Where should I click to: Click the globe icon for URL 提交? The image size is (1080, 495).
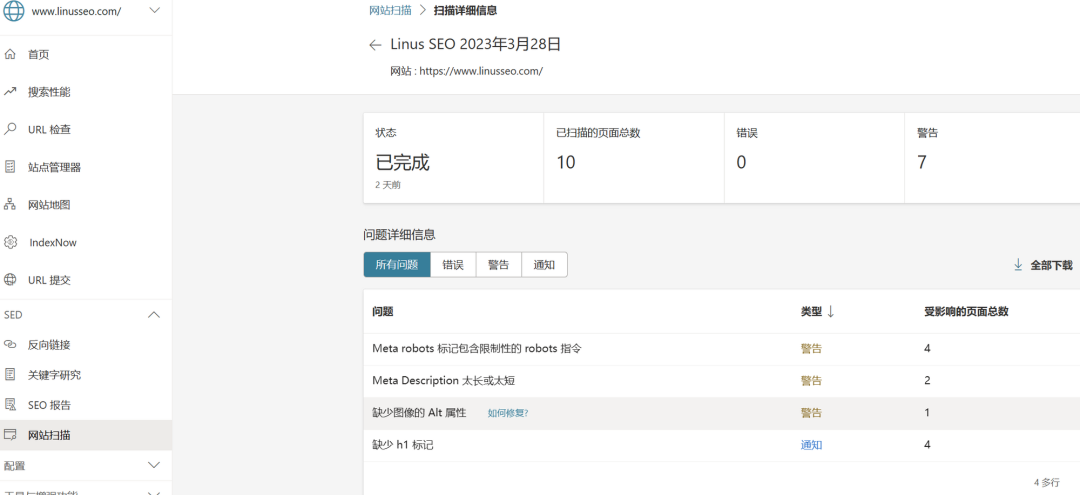click(10, 280)
